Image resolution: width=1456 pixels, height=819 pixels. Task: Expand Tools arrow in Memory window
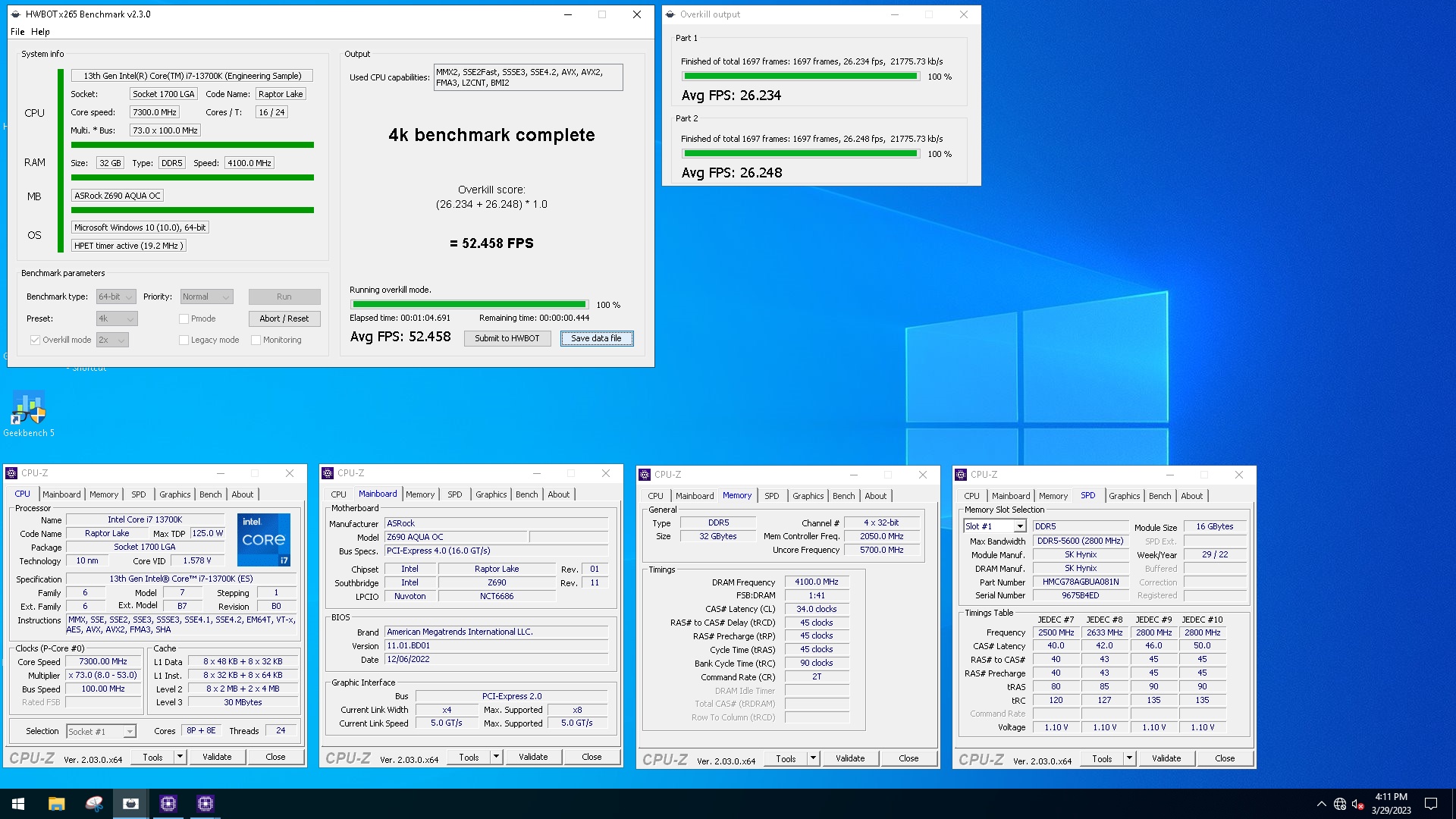click(x=813, y=758)
